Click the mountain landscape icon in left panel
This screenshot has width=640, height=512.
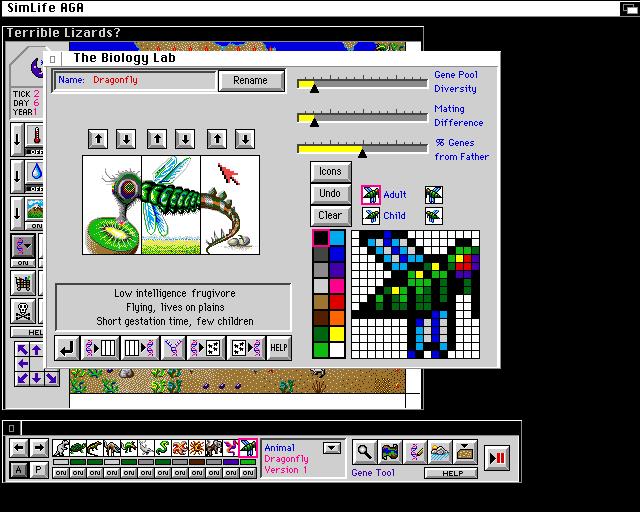(35, 209)
